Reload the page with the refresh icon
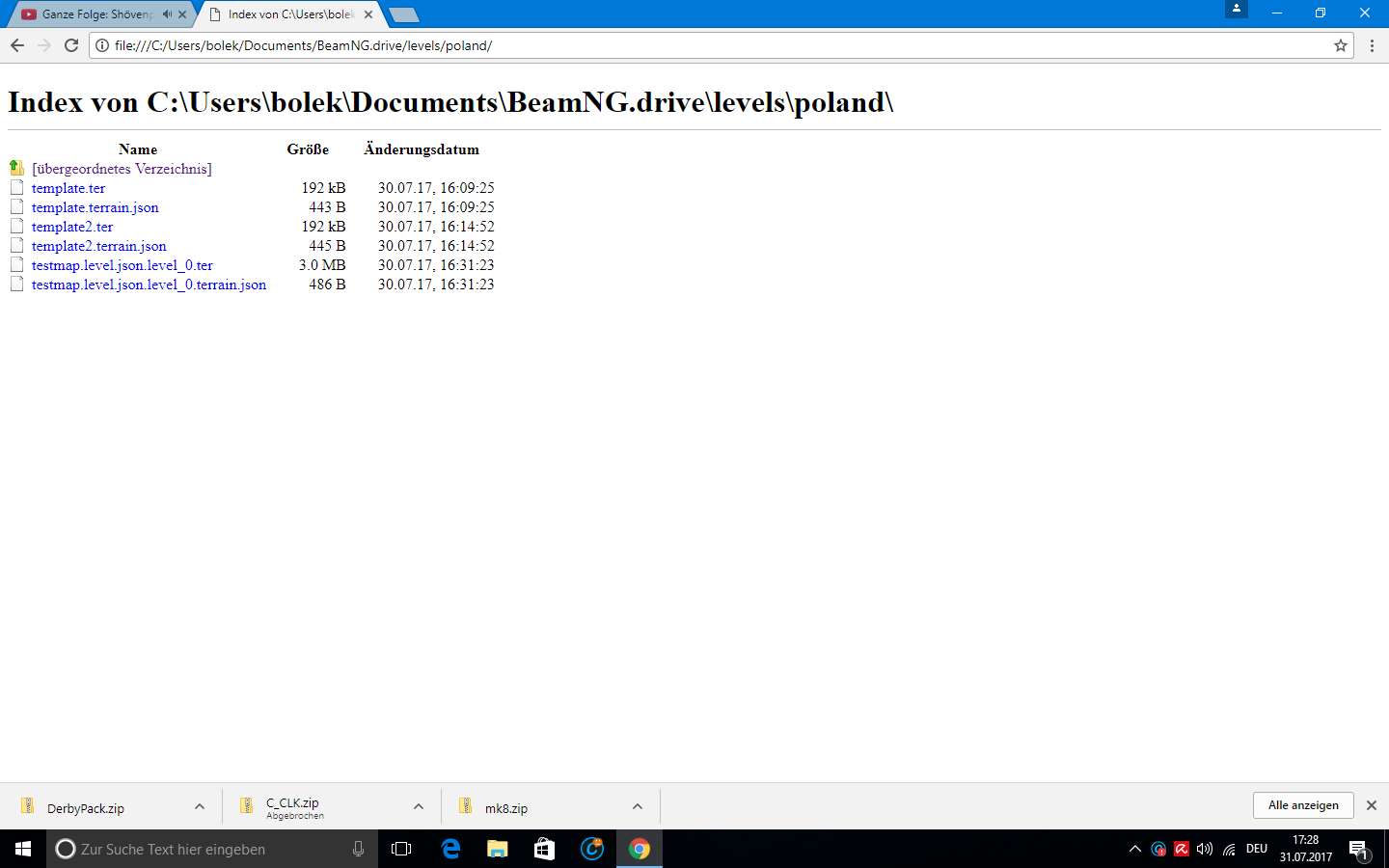 tap(71, 45)
